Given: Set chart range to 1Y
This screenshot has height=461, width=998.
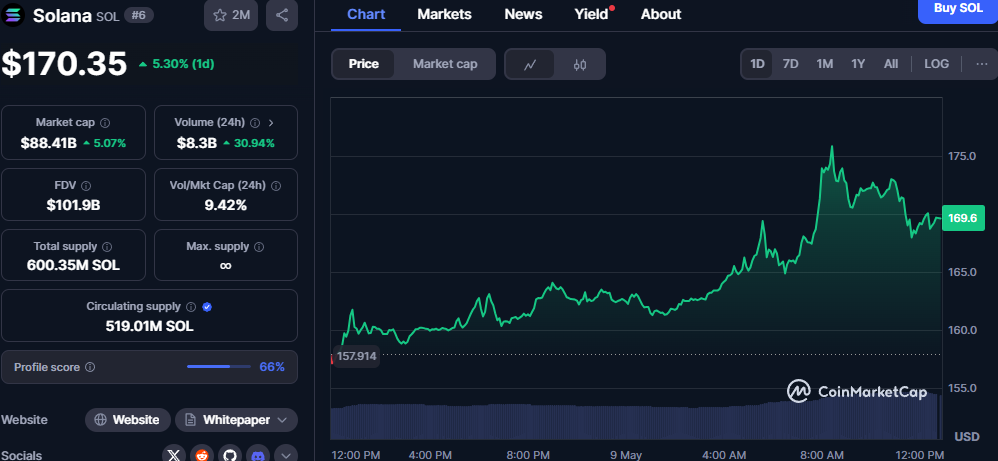Looking at the screenshot, I should coord(858,64).
